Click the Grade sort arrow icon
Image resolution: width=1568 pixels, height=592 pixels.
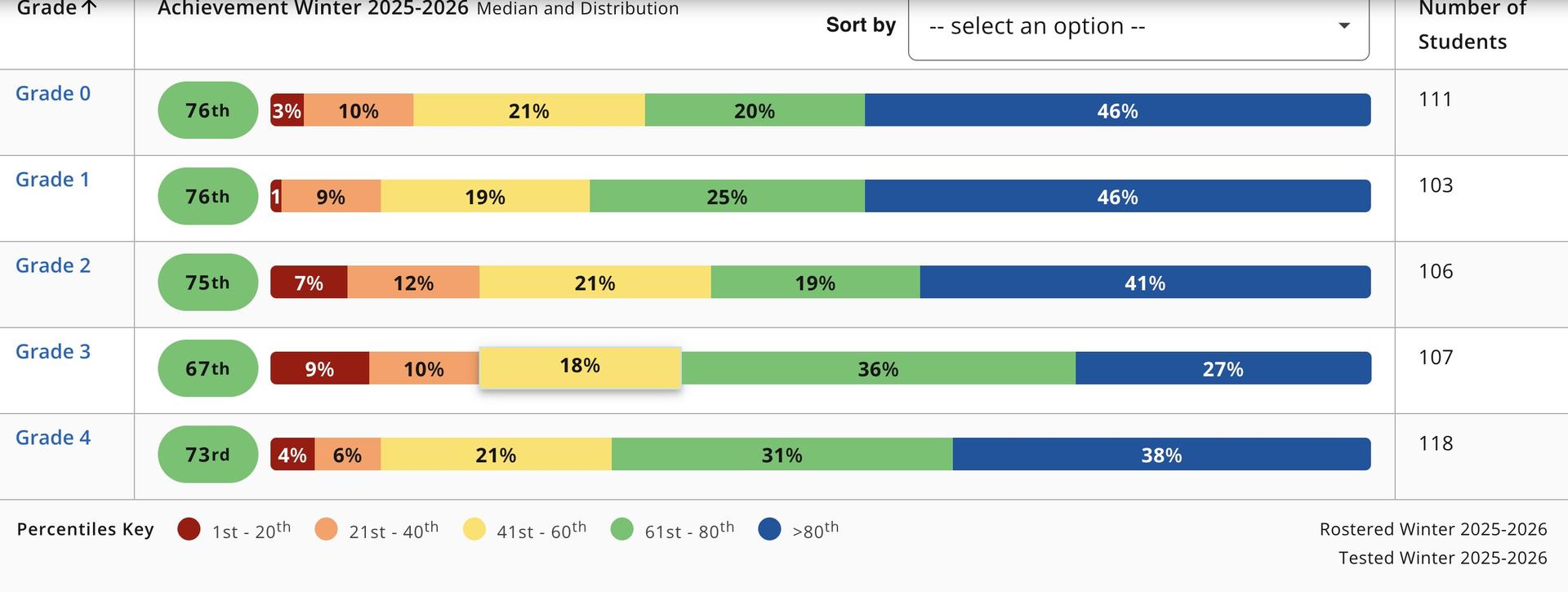90,8
